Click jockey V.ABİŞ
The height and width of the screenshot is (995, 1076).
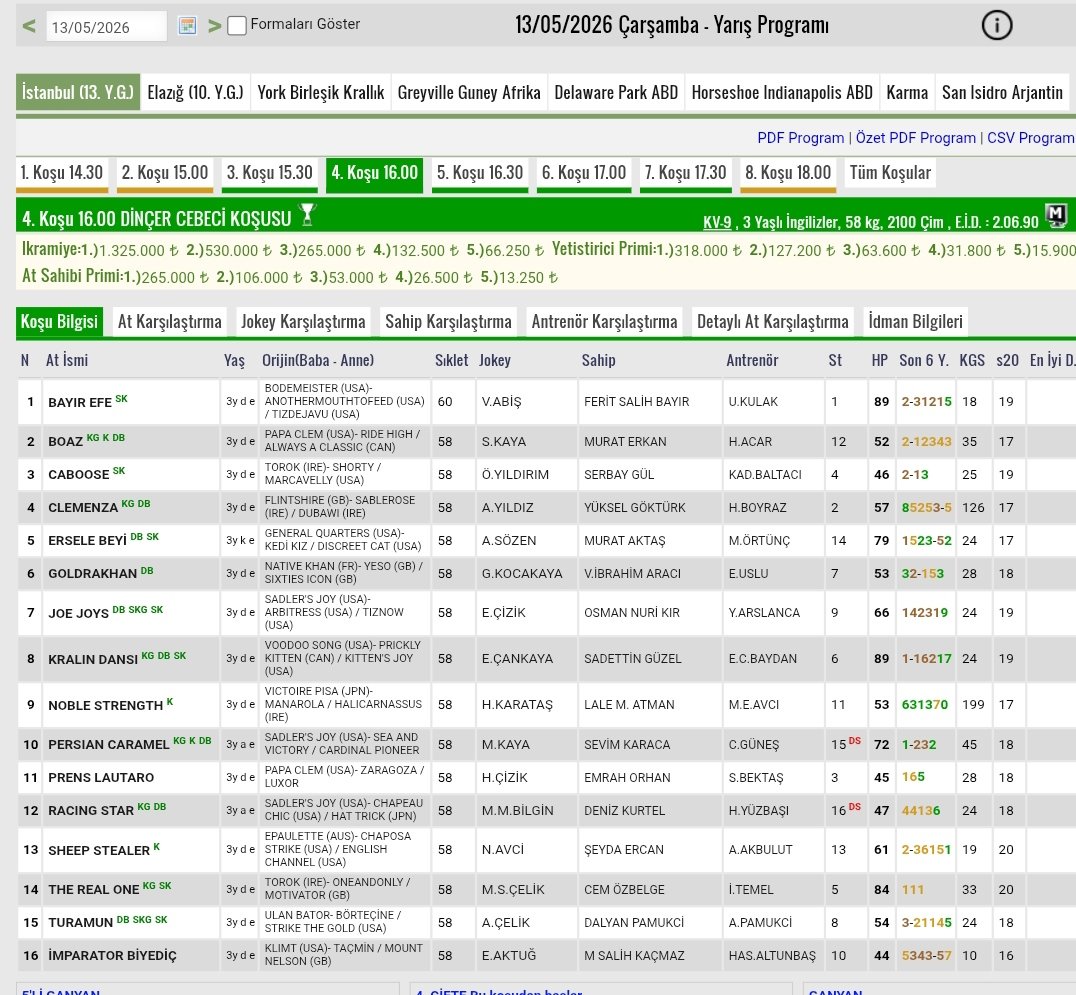[502, 401]
